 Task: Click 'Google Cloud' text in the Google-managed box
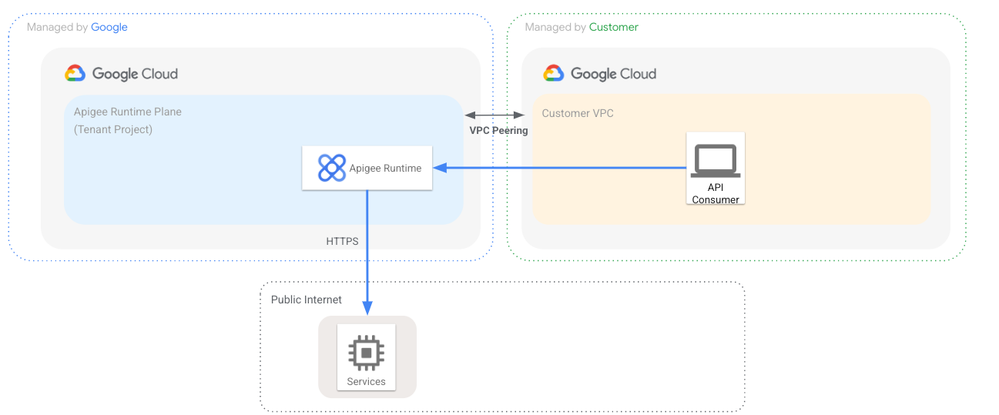click(x=135, y=74)
